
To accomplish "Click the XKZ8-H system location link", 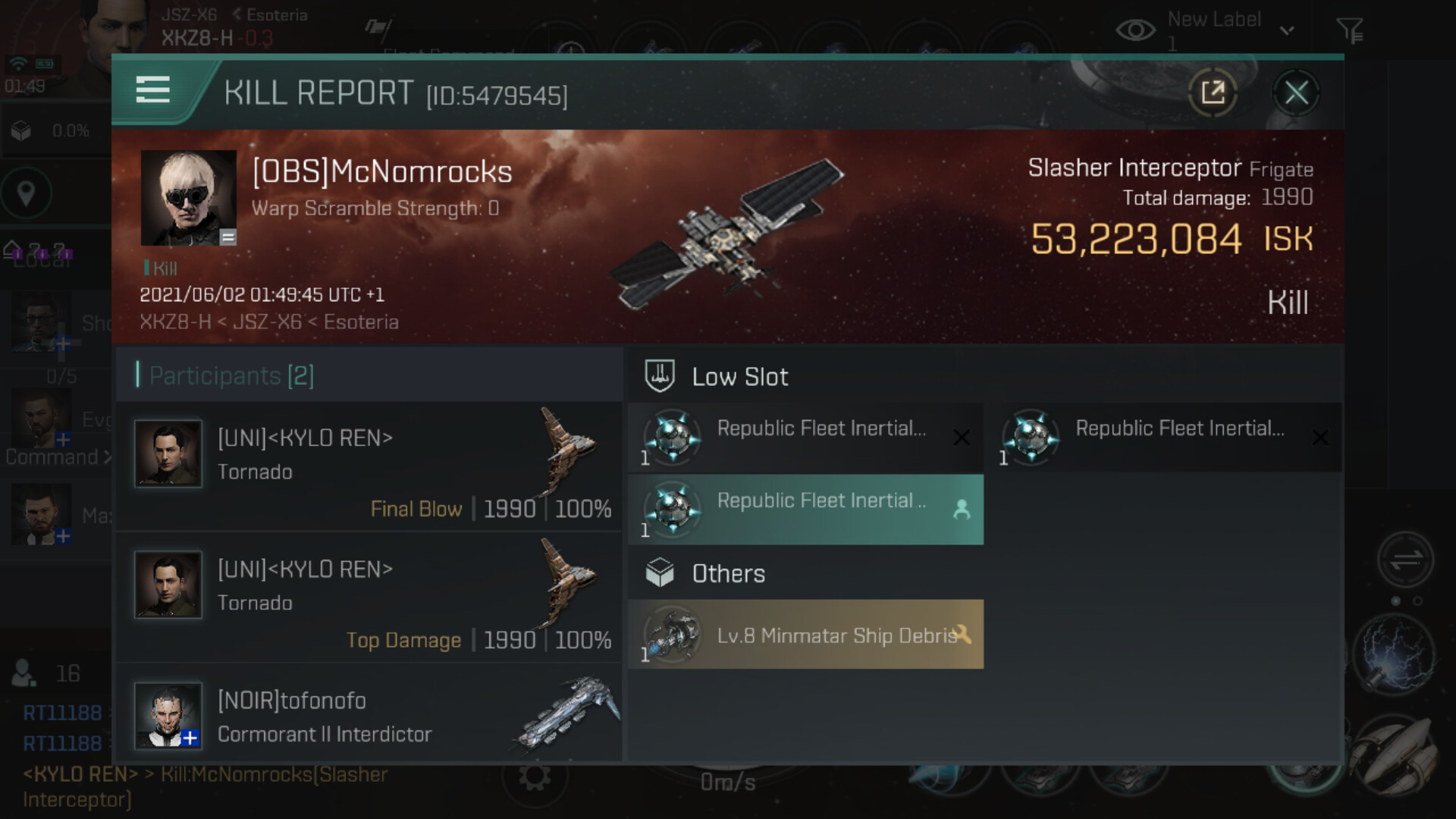I will [175, 322].
